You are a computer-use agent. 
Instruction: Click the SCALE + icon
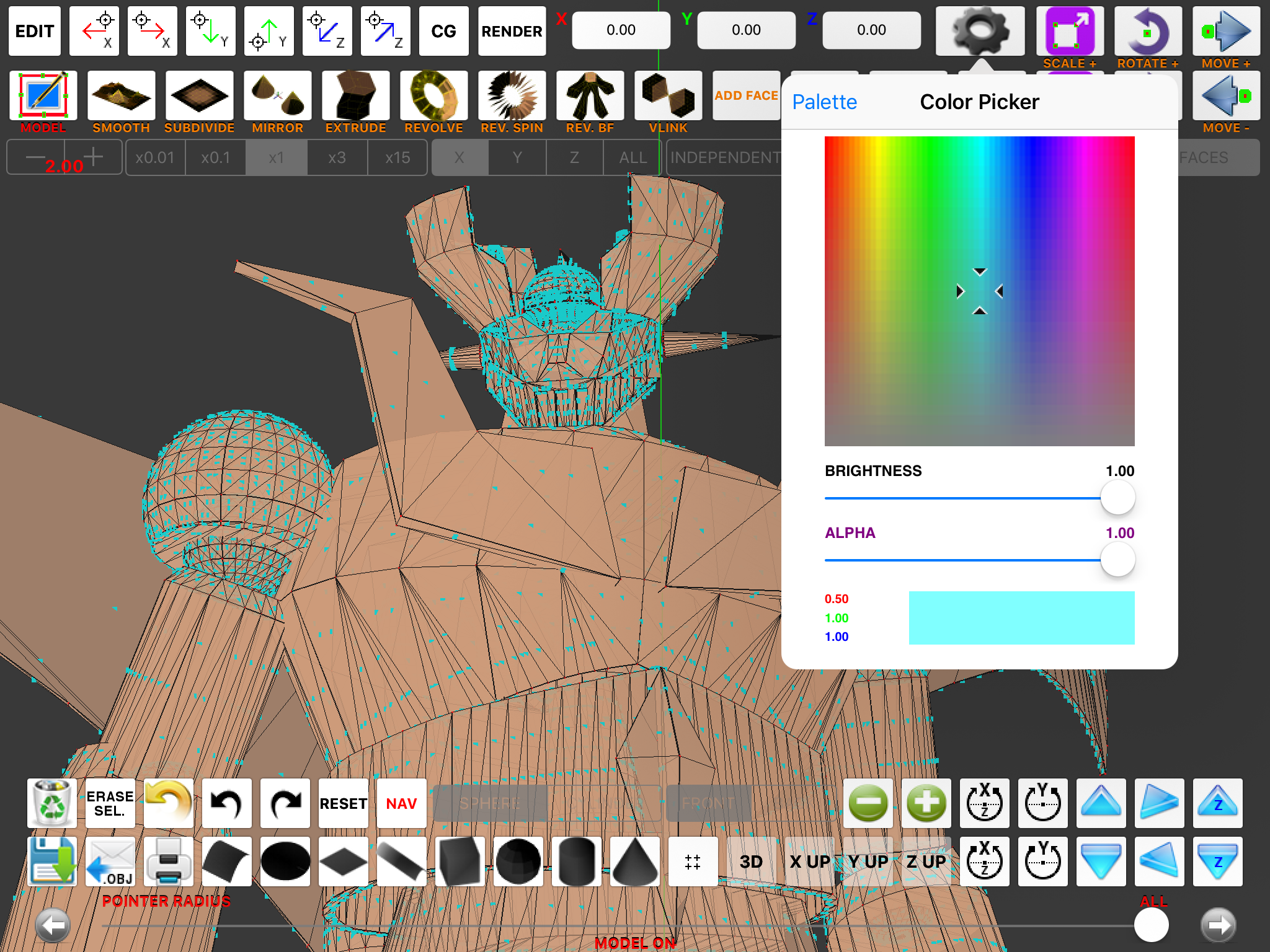(x=1070, y=31)
